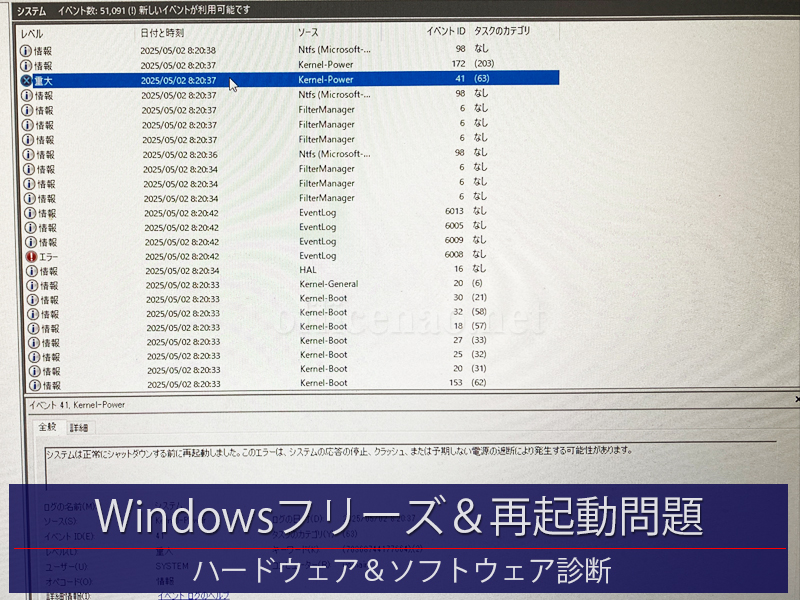Click the info icon of the EventLog 6005 row

pyautogui.click(x=31, y=228)
